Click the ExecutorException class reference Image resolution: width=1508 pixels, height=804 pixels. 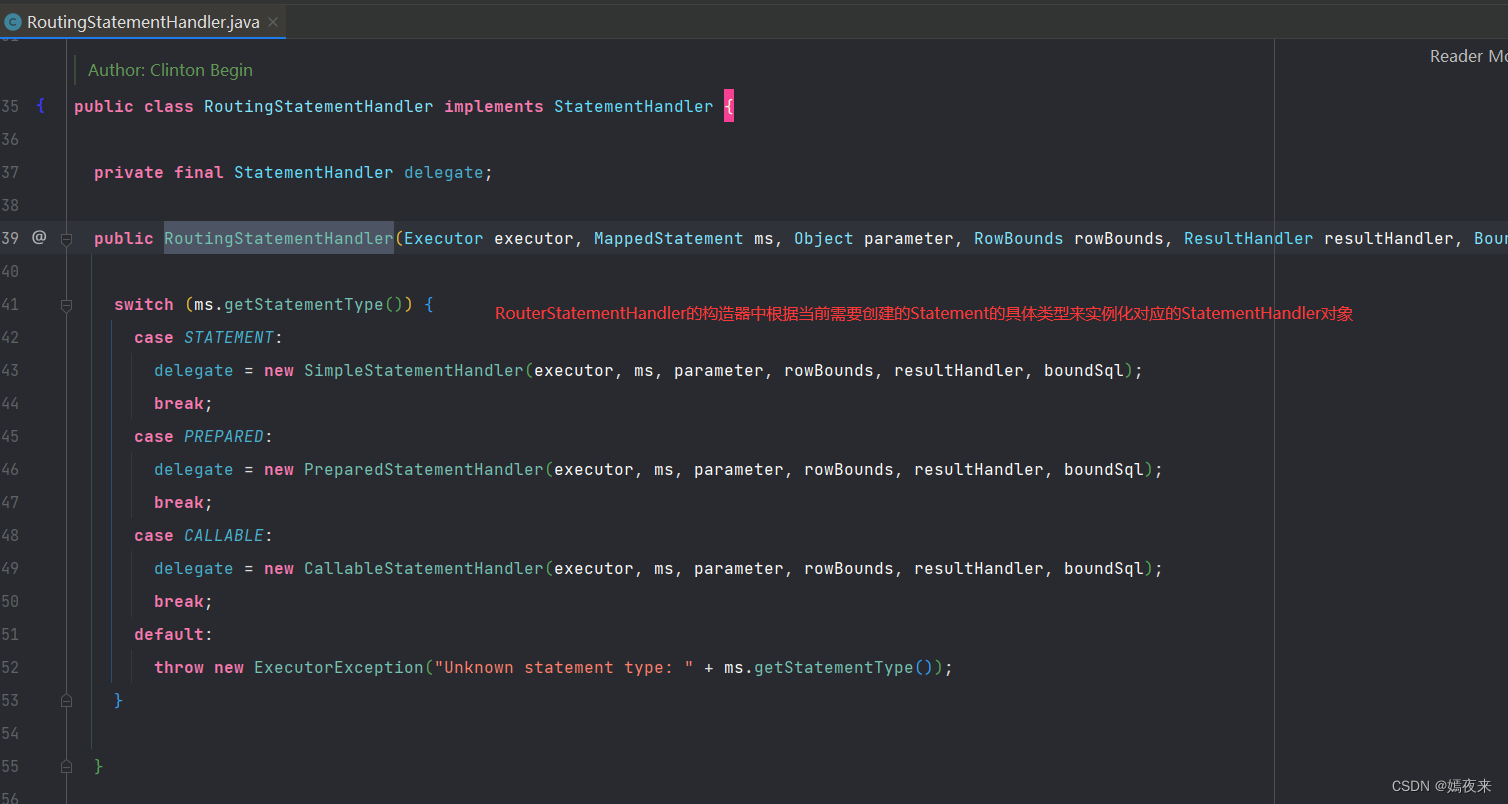[x=339, y=667]
